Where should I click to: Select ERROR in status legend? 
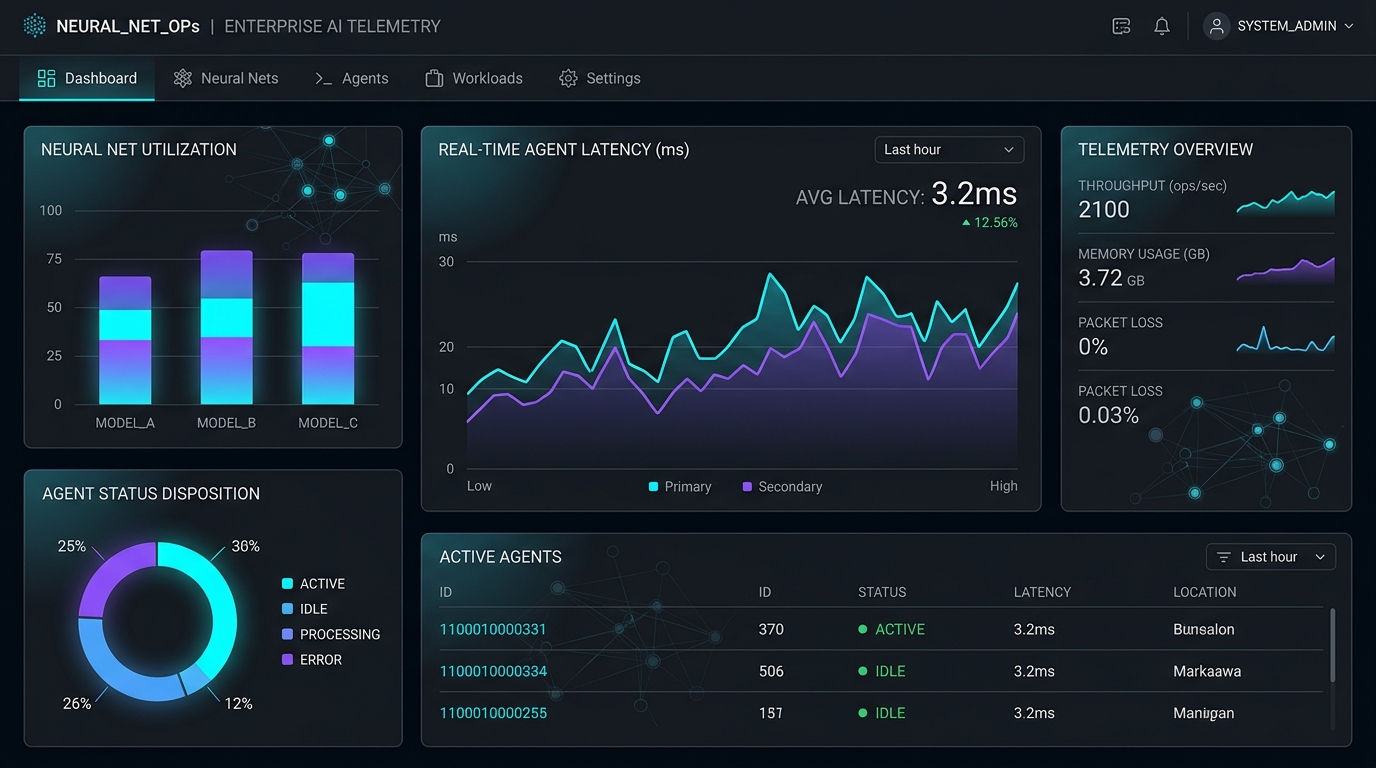pos(312,660)
